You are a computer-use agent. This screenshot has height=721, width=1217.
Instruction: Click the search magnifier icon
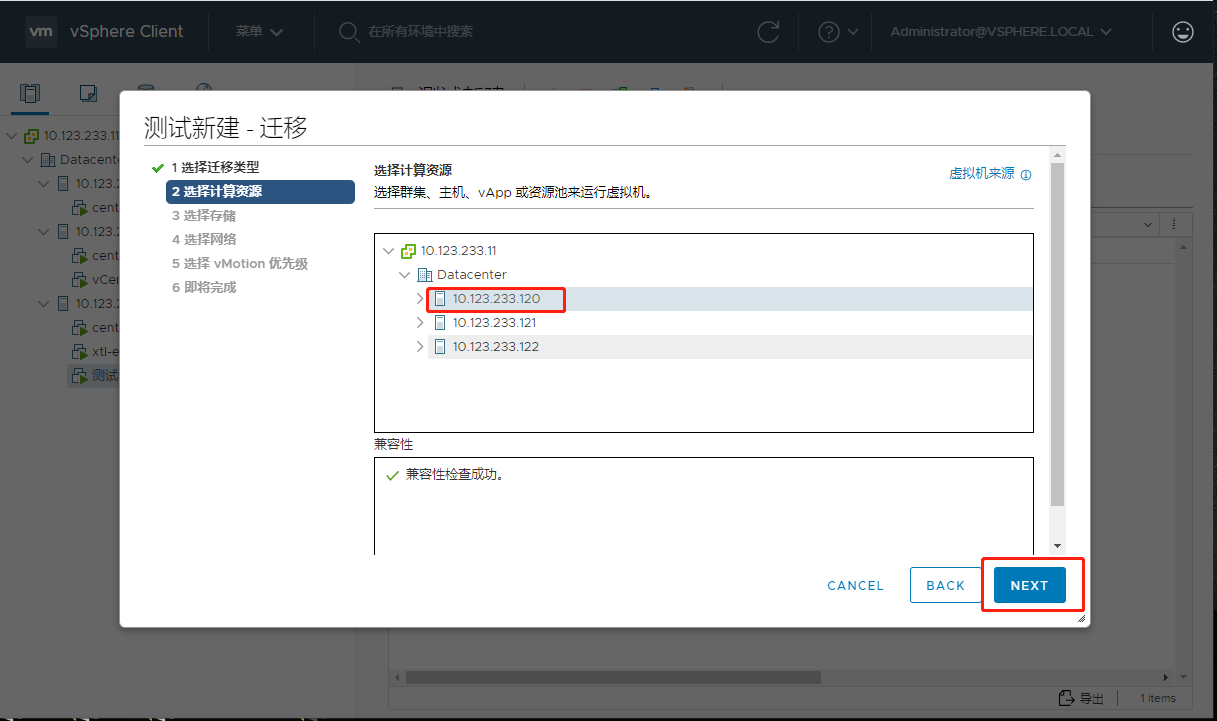tap(348, 31)
